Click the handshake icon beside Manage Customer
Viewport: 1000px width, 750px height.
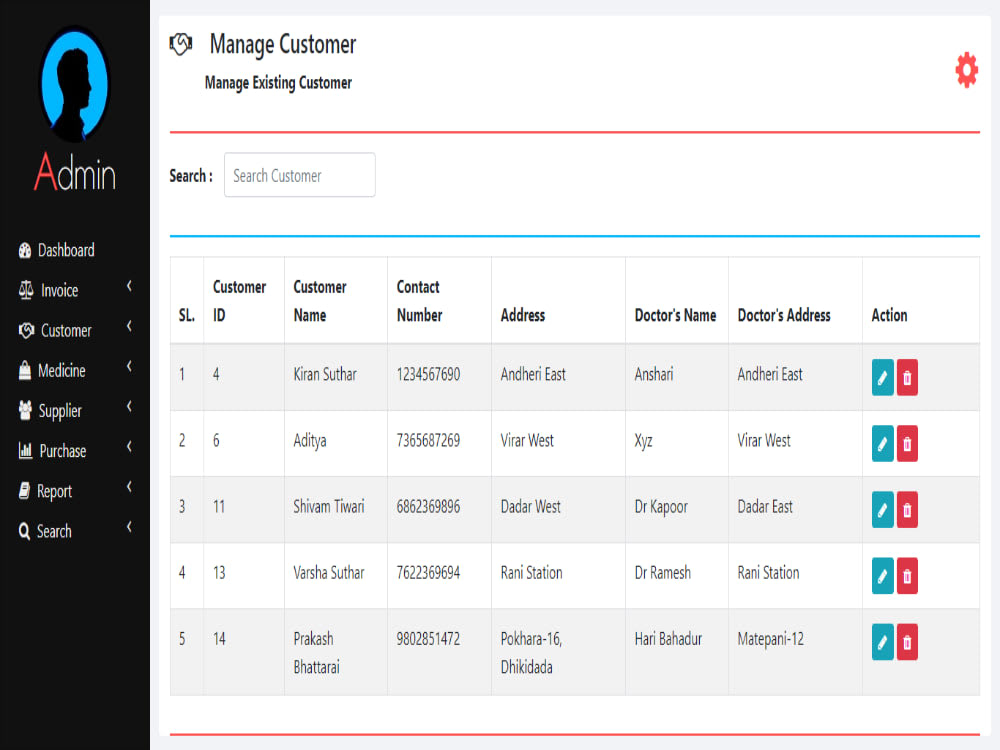click(181, 44)
